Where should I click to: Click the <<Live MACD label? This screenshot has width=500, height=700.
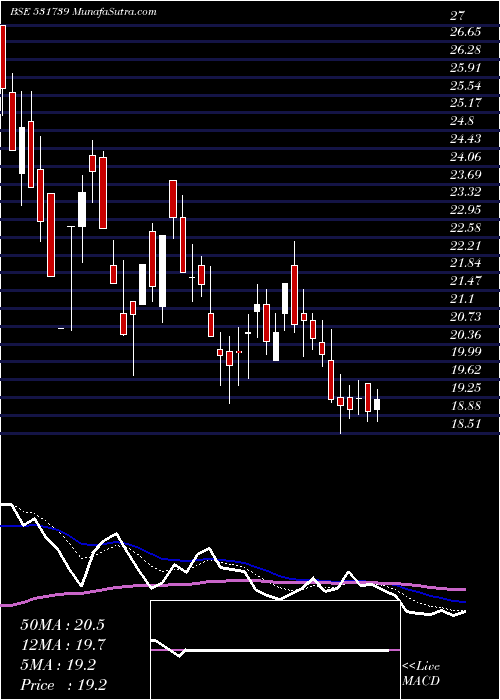pyautogui.click(x=421, y=674)
